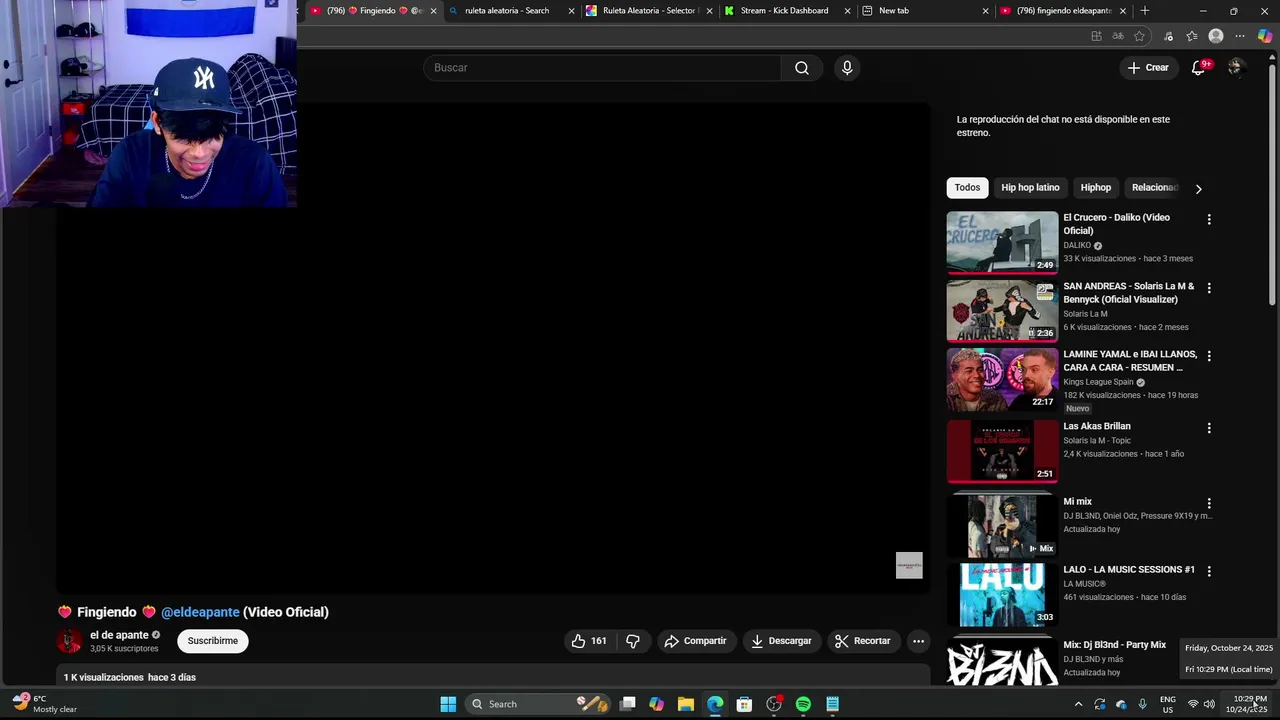
Task: Close the Kick Dashboard tab
Action: pos(847,11)
